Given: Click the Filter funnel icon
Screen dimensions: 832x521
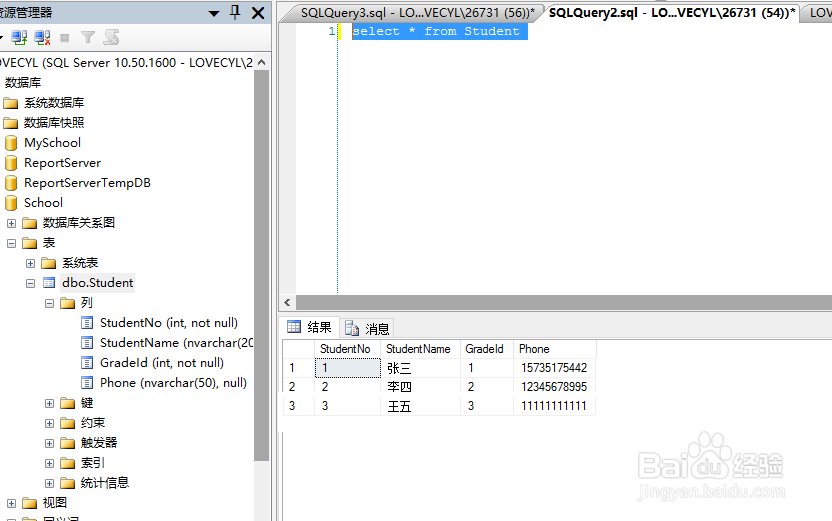Looking at the screenshot, I should click(x=88, y=37).
